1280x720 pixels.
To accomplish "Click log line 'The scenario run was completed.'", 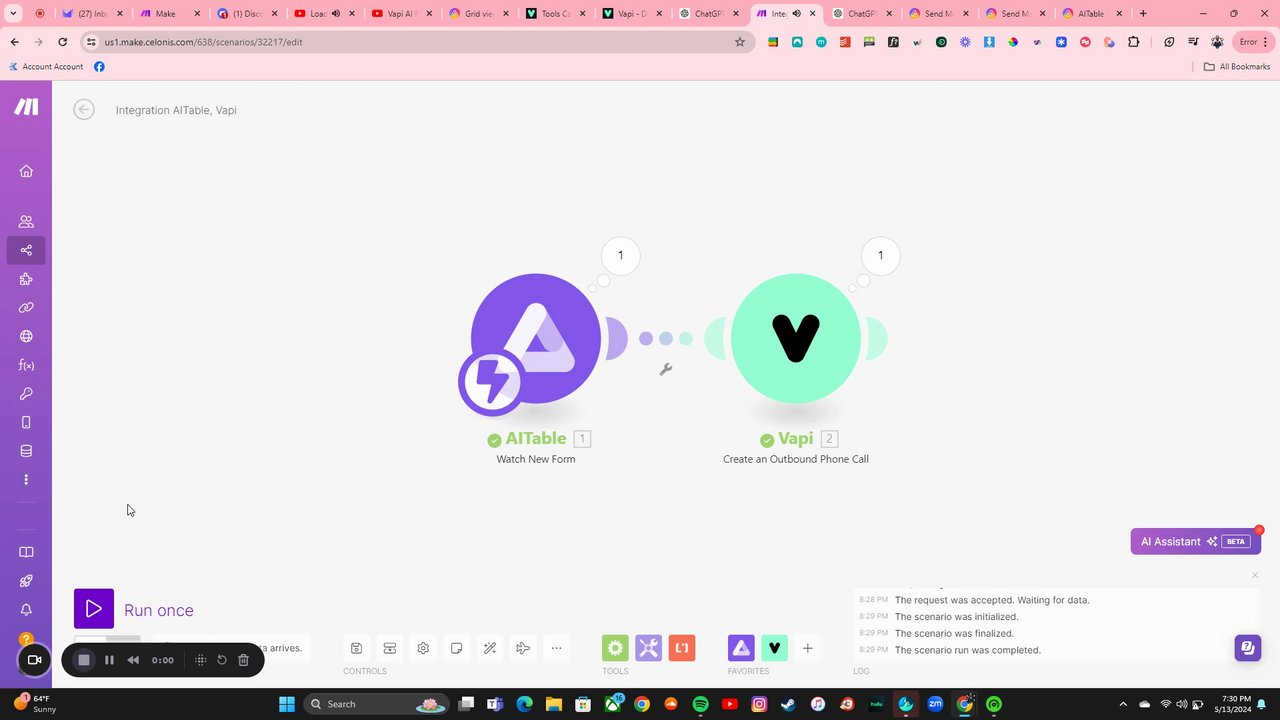I will click(x=968, y=650).
